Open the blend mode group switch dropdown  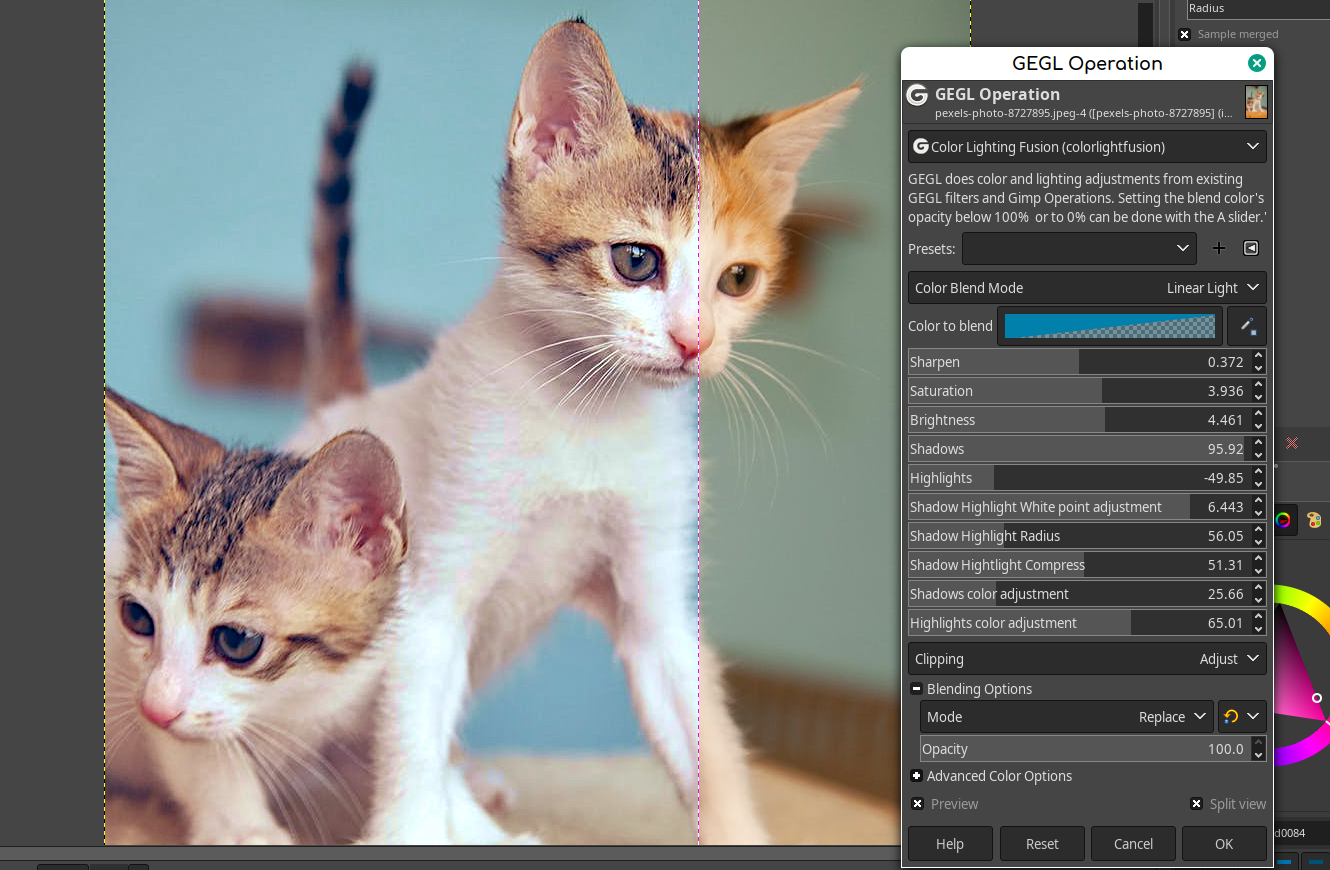pos(1242,717)
